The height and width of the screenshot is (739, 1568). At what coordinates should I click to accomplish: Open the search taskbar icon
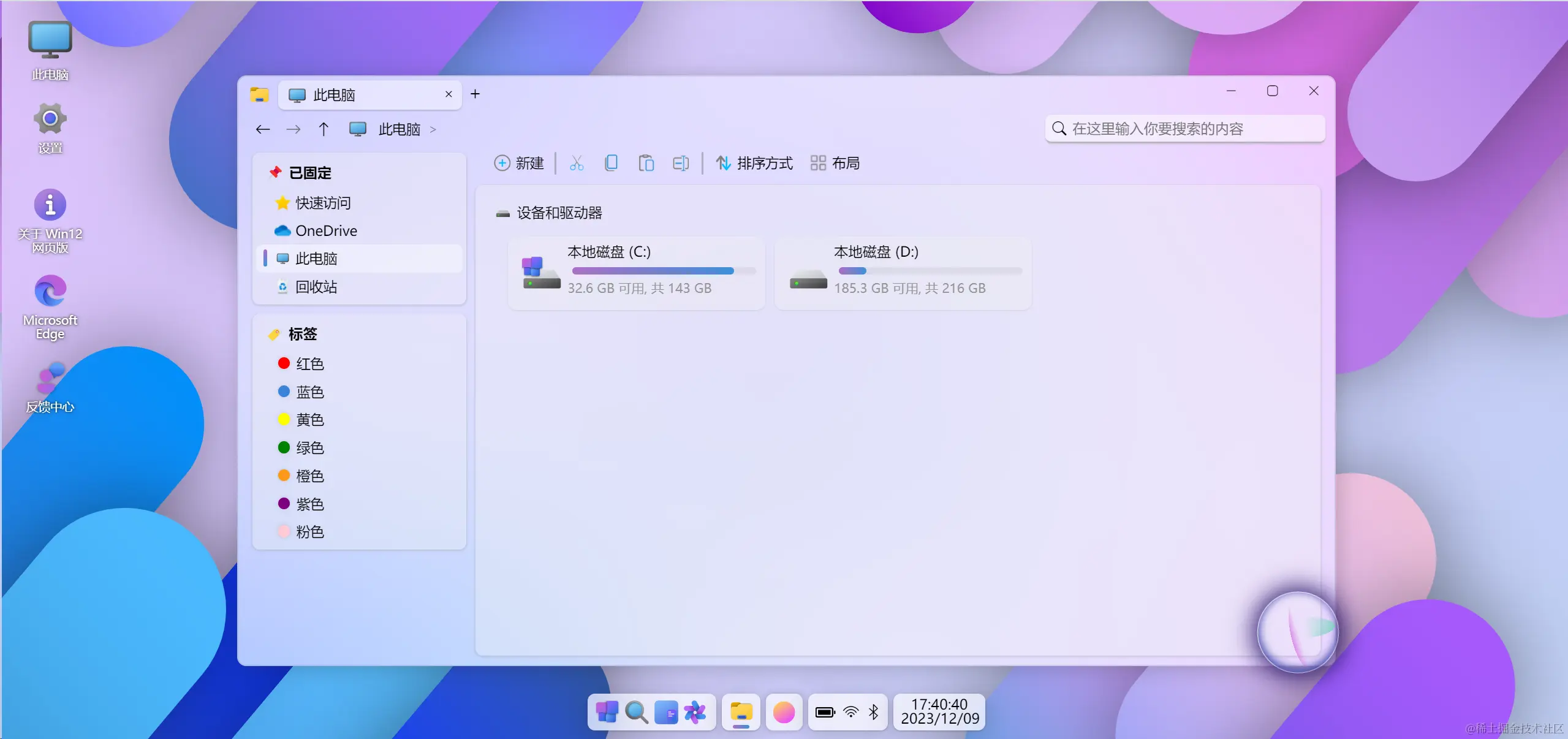click(636, 712)
